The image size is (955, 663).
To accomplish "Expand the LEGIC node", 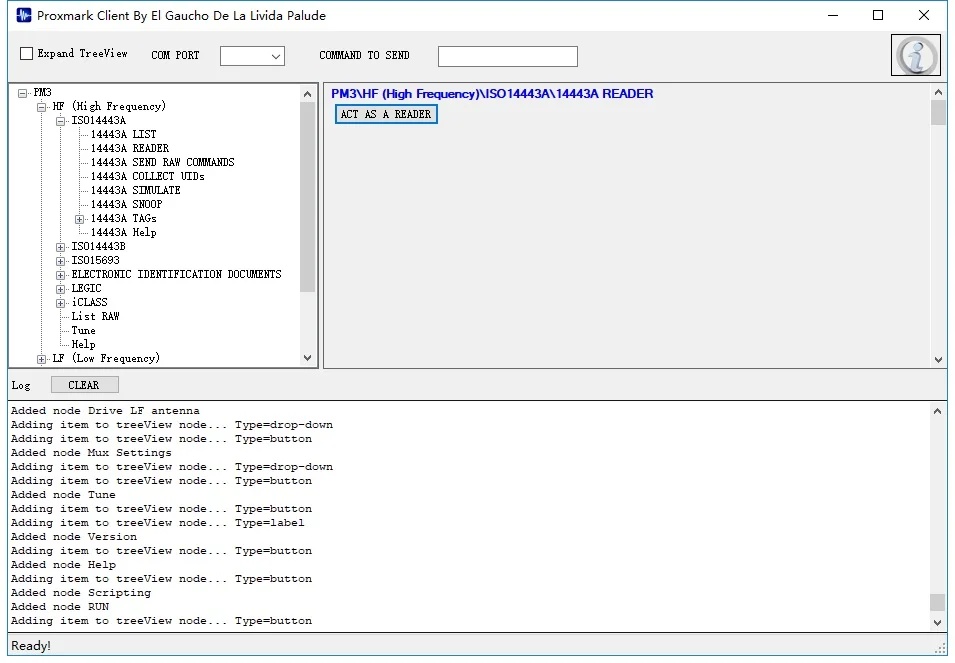I will 60,289.
